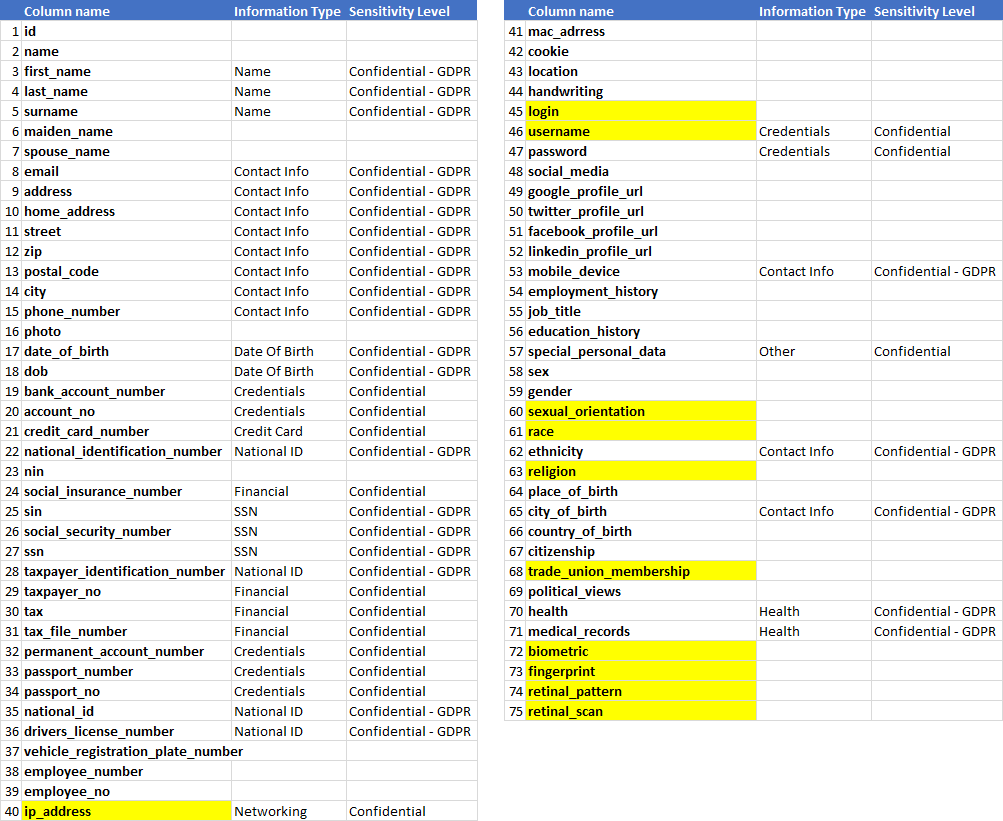The height and width of the screenshot is (821, 1003).
Task: Click the 'Financial' cell beside social_insurance_number
Action: point(288,491)
